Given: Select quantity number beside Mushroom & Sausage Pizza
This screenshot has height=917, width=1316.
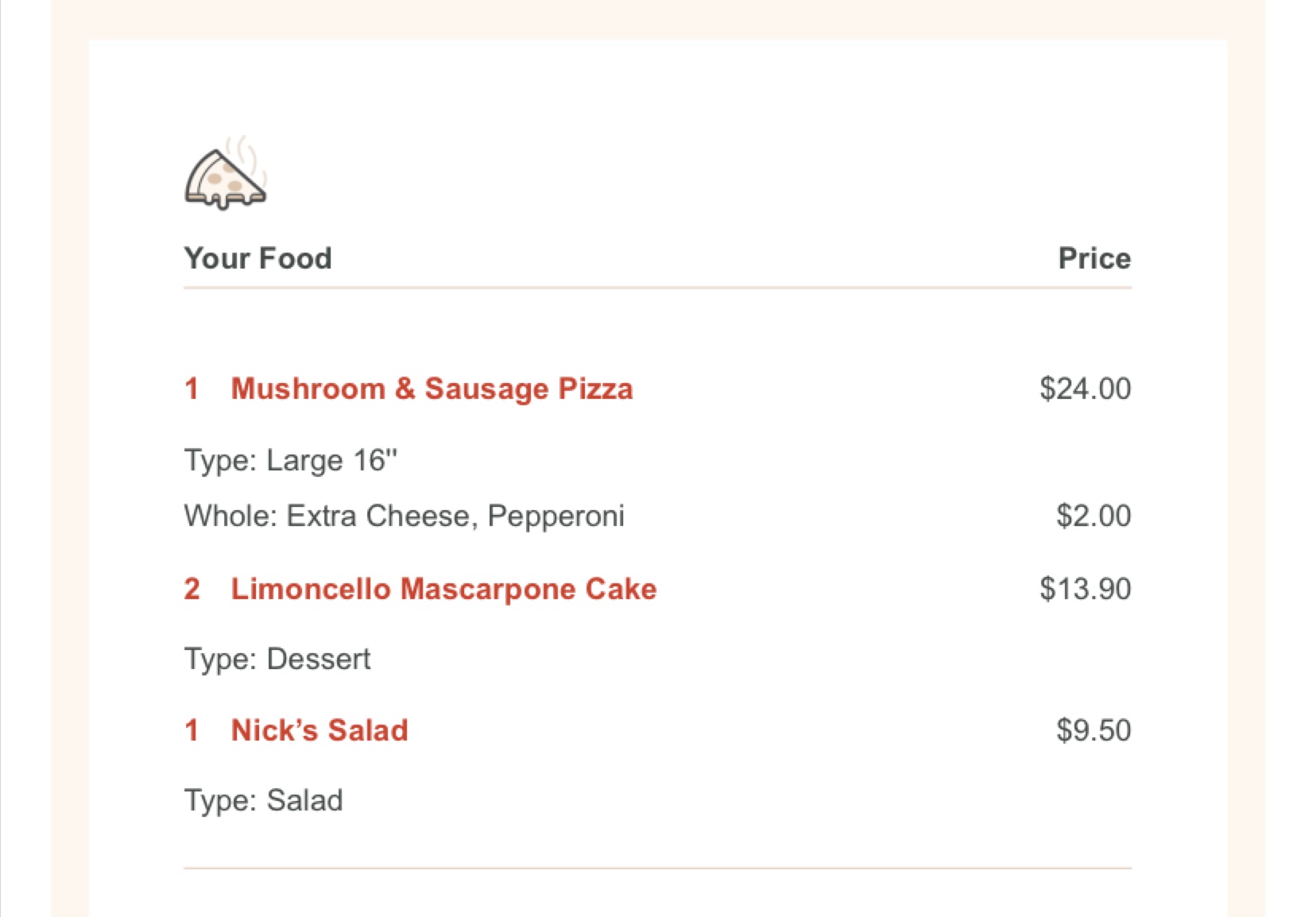Looking at the screenshot, I should [x=192, y=389].
